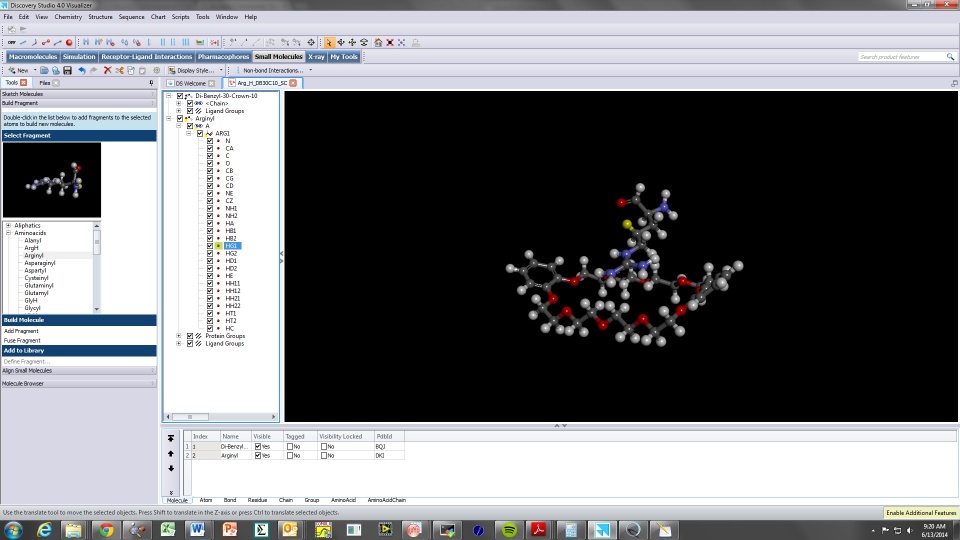
Task: Switch to the Macromolecules tool tab
Action: tap(32, 56)
